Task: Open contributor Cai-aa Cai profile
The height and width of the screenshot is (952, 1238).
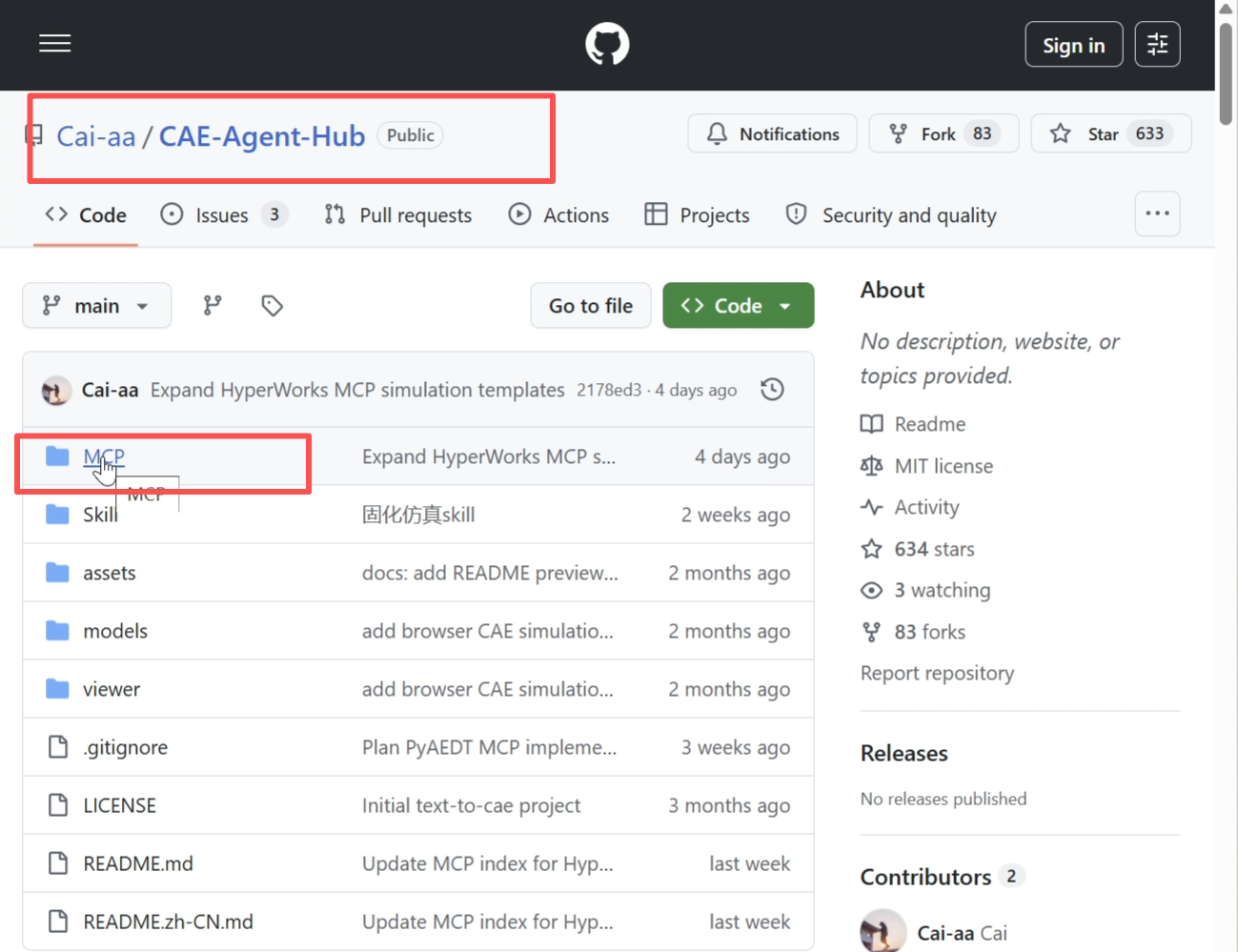Action: tap(962, 933)
